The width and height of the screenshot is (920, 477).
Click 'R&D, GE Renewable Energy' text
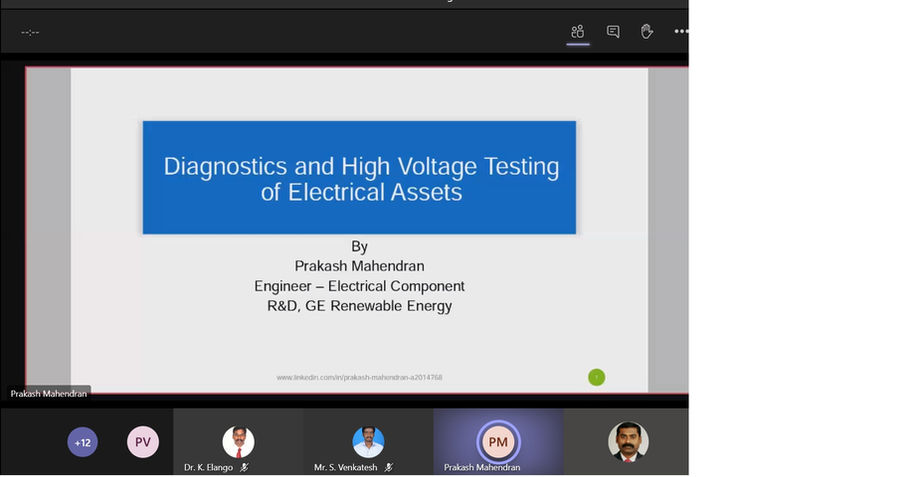tap(359, 306)
